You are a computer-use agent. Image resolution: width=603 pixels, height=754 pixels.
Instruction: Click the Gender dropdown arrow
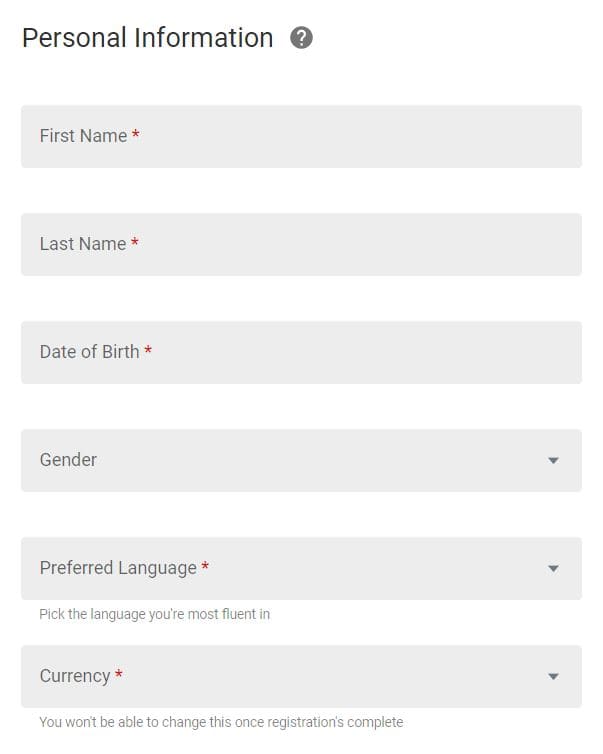(553, 461)
